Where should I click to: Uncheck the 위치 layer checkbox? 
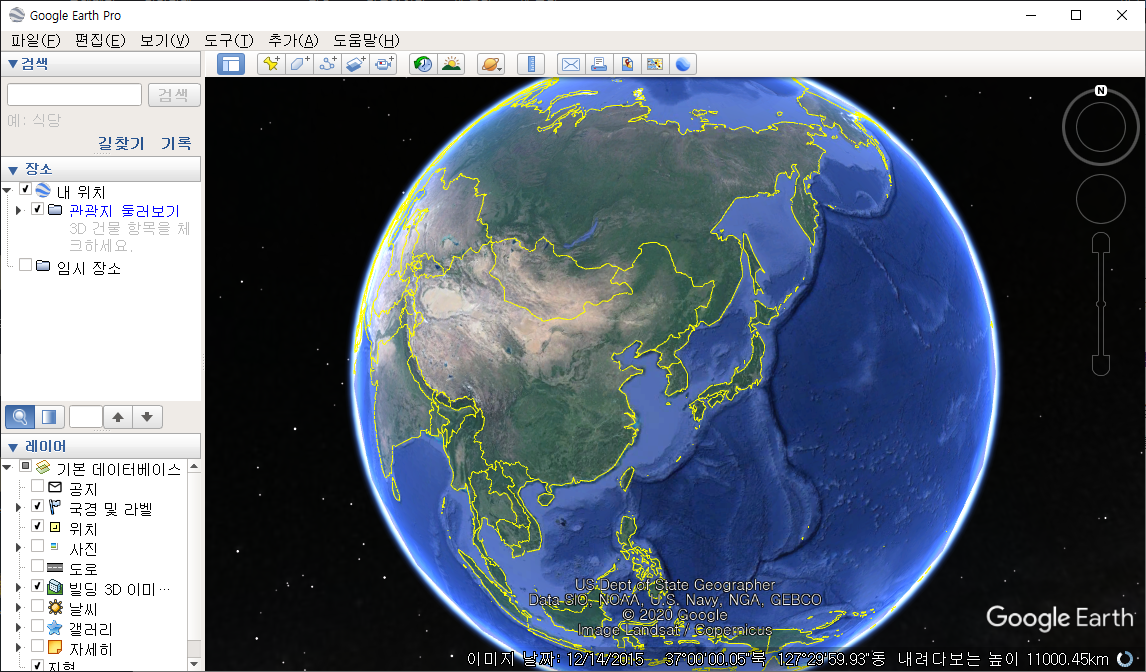click(37, 526)
